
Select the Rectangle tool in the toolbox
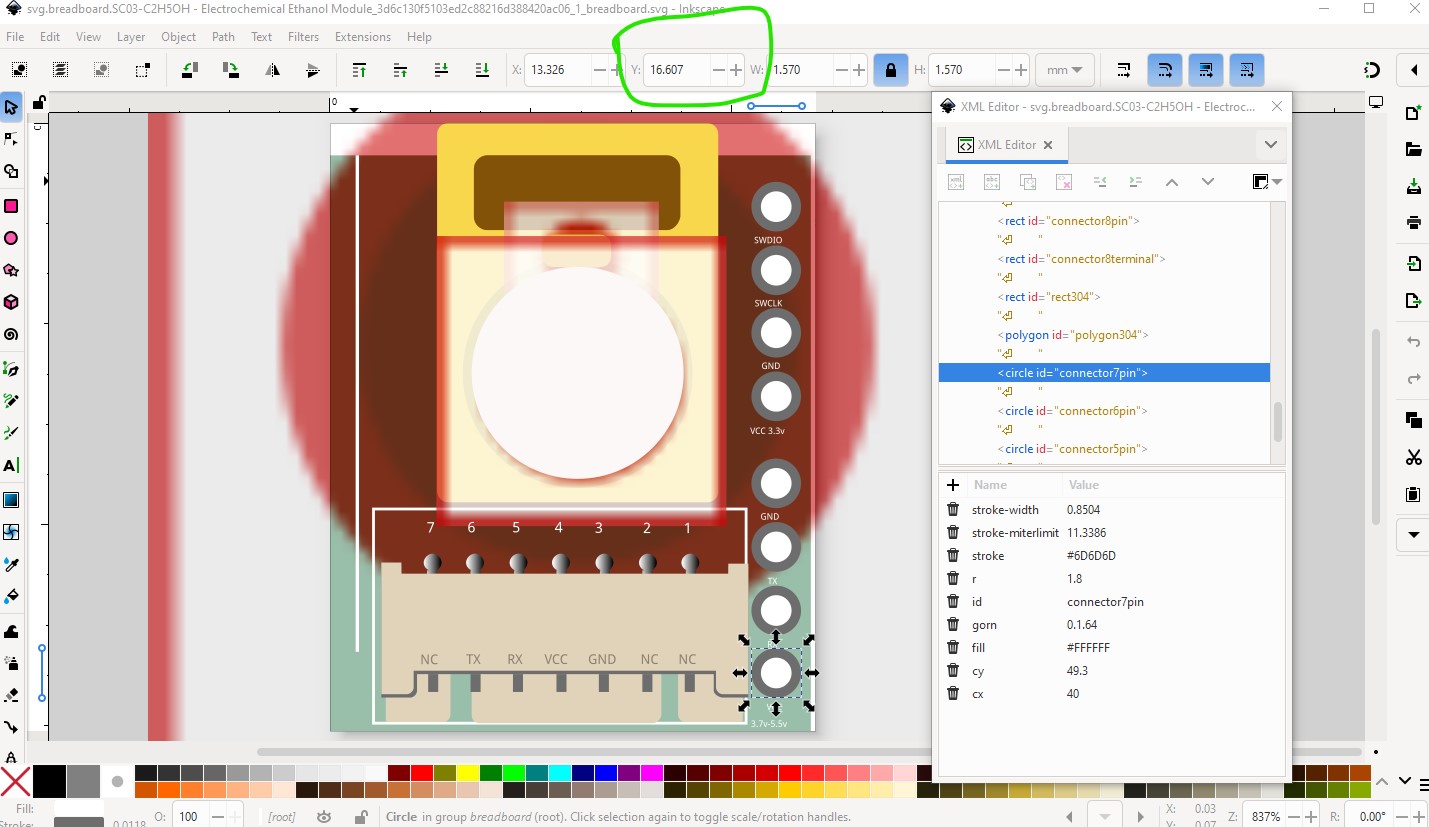[x=11, y=206]
